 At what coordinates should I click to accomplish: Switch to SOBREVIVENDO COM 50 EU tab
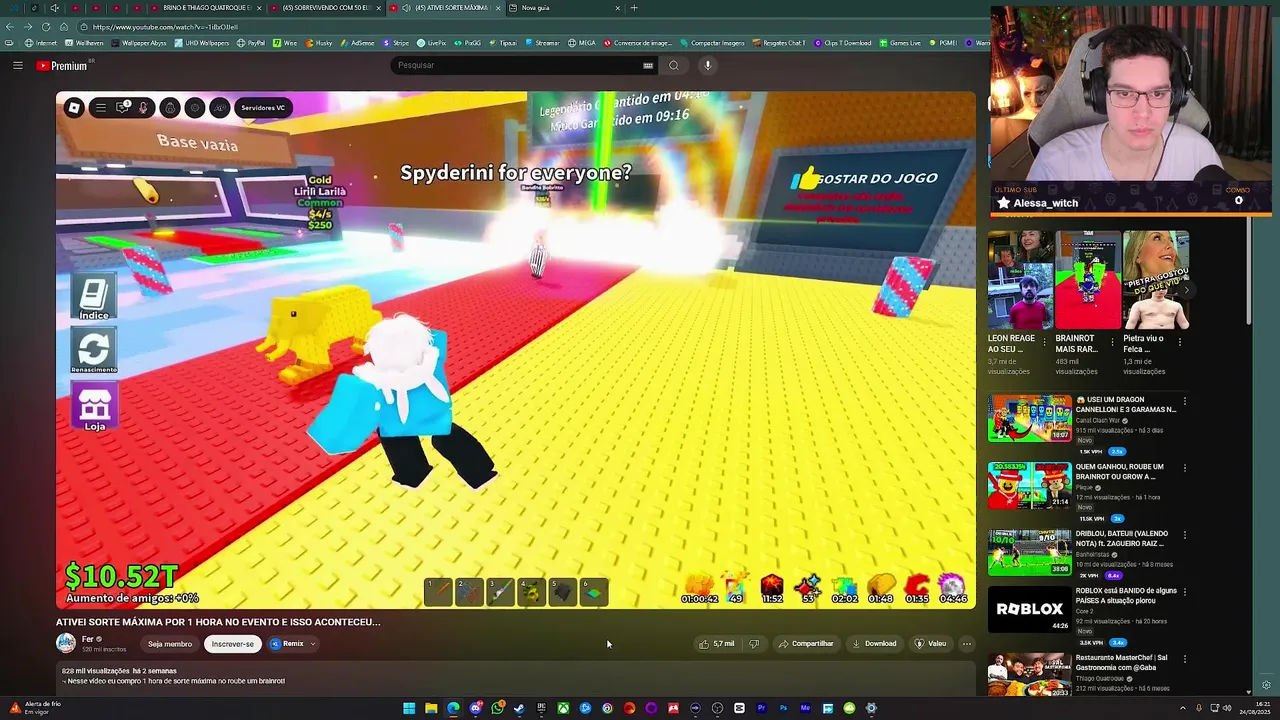325,8
